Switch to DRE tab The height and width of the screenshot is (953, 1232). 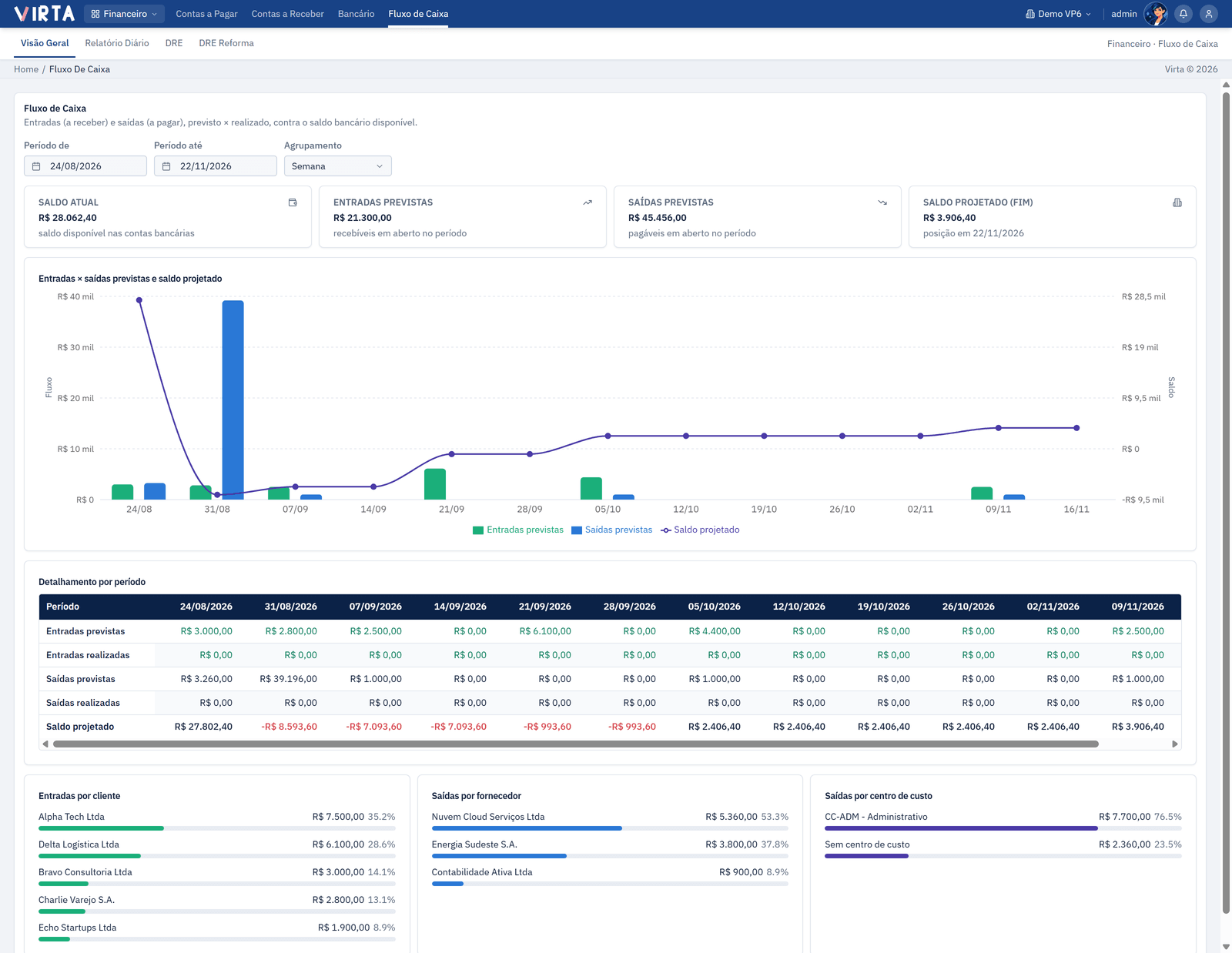coord(174,43)
